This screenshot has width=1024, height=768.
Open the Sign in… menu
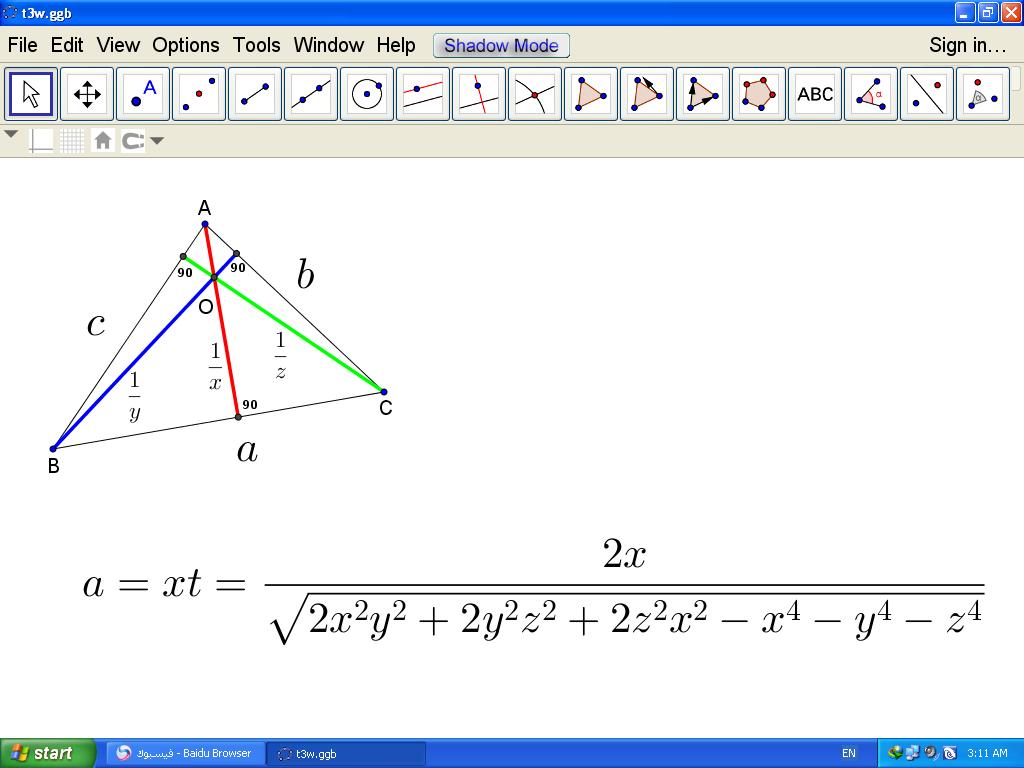(967, 45)
